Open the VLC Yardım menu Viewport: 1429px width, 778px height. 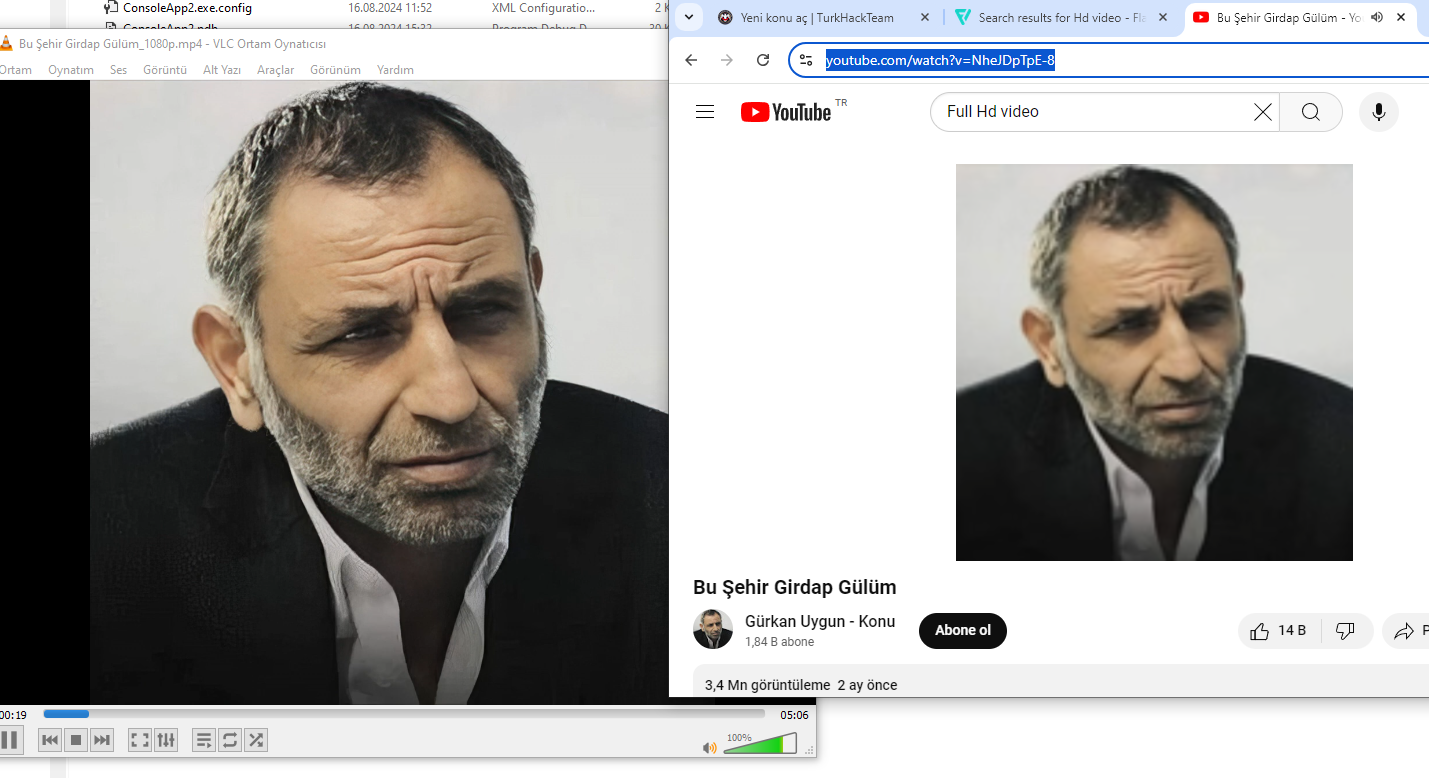[395, 70]
